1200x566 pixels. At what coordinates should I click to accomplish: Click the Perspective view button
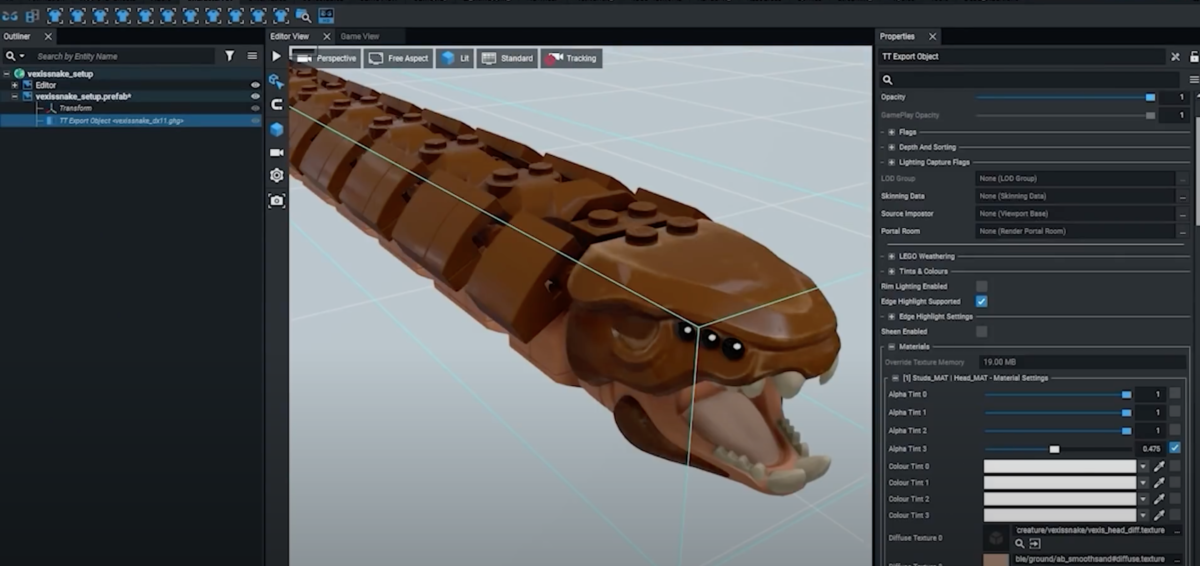pos(326,58)
